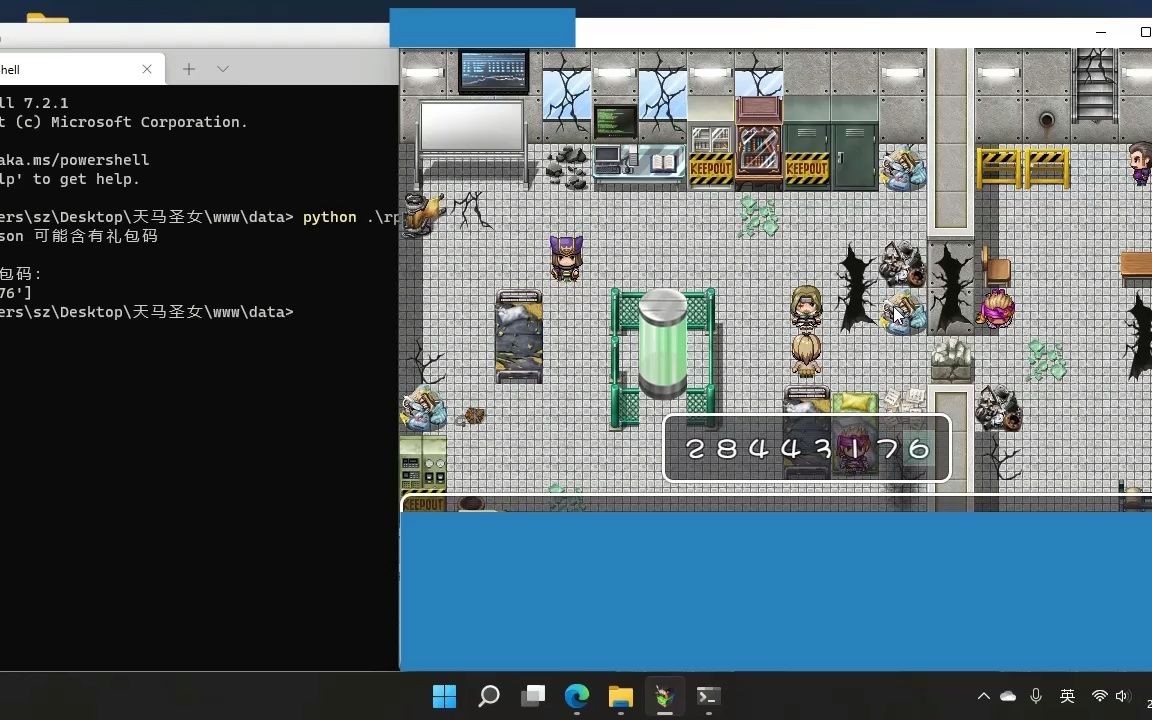The width and height of the screenshot is (1152, 720).
Task: Open Wi-Fi network settings from tray
Action: [x=1099, y=696]
